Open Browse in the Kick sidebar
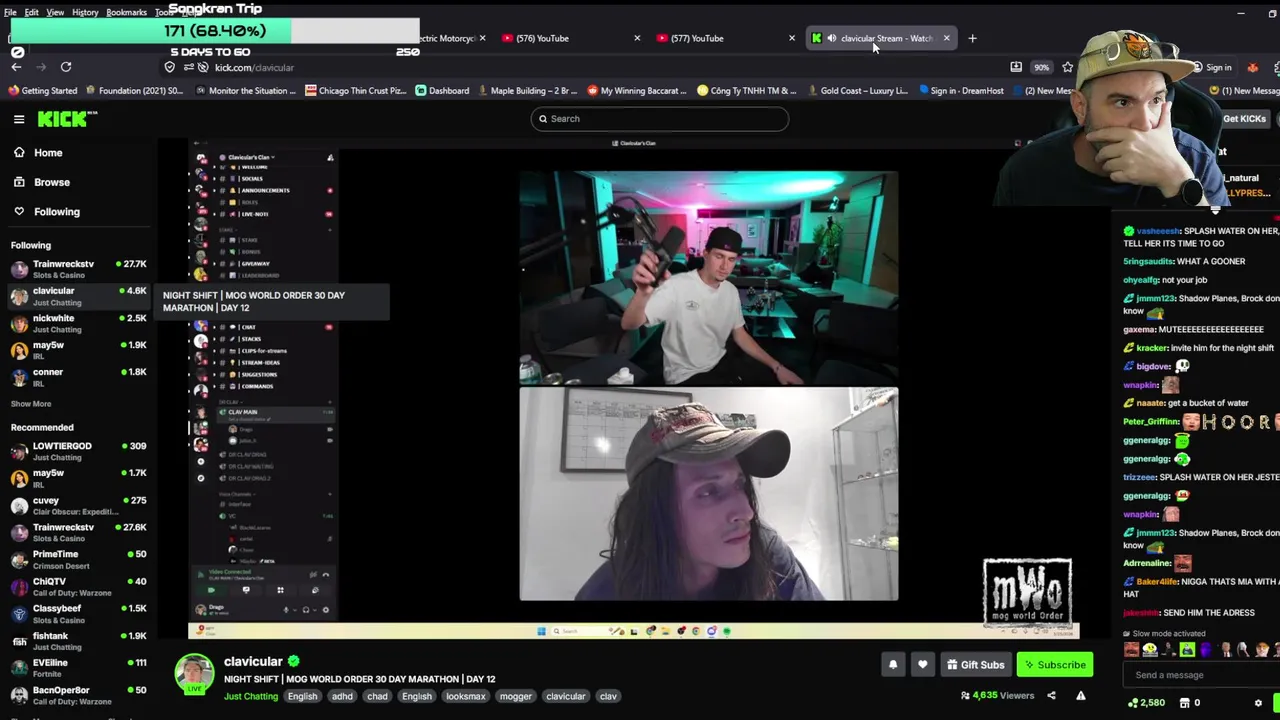The height and width of the screenshot is (720, 1280). coord(51,182)
